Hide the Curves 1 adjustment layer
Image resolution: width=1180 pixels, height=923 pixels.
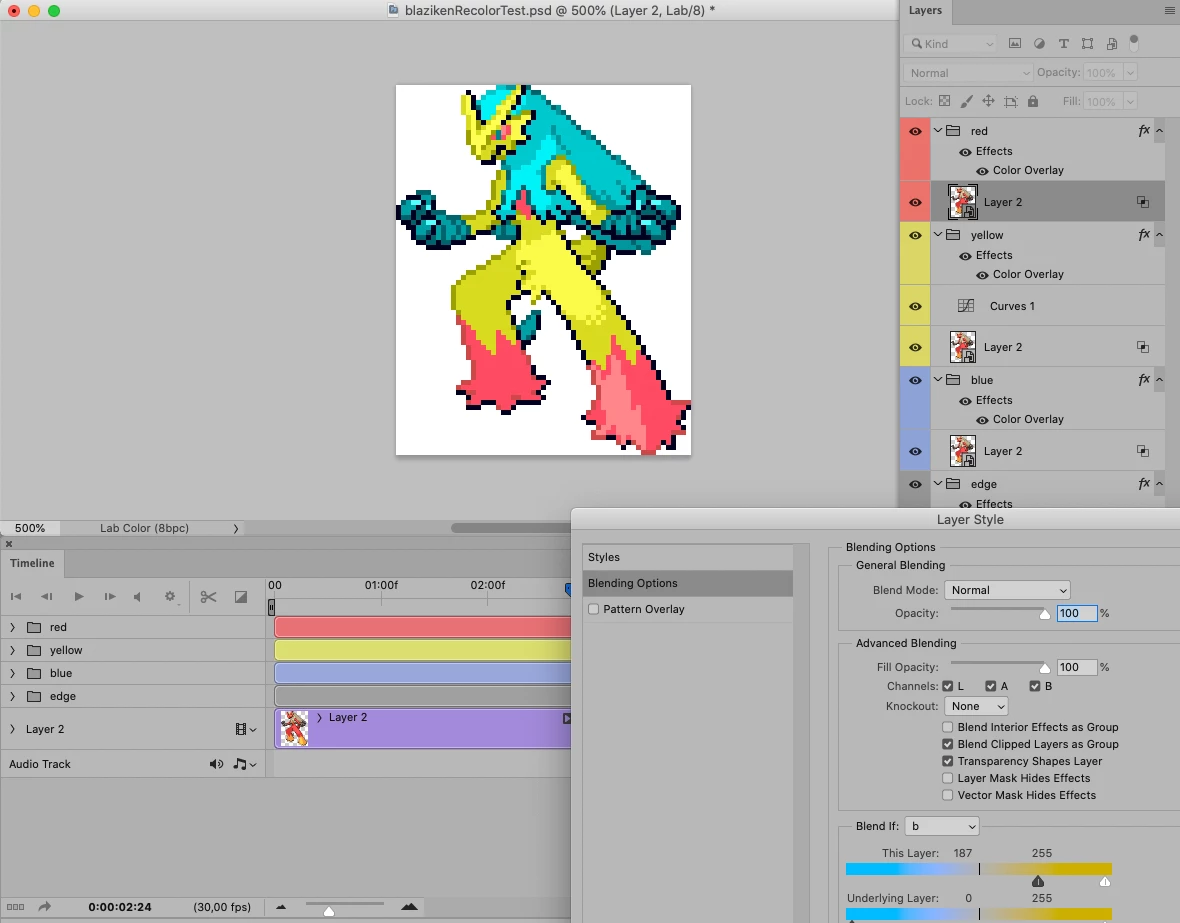pos(915,306)
